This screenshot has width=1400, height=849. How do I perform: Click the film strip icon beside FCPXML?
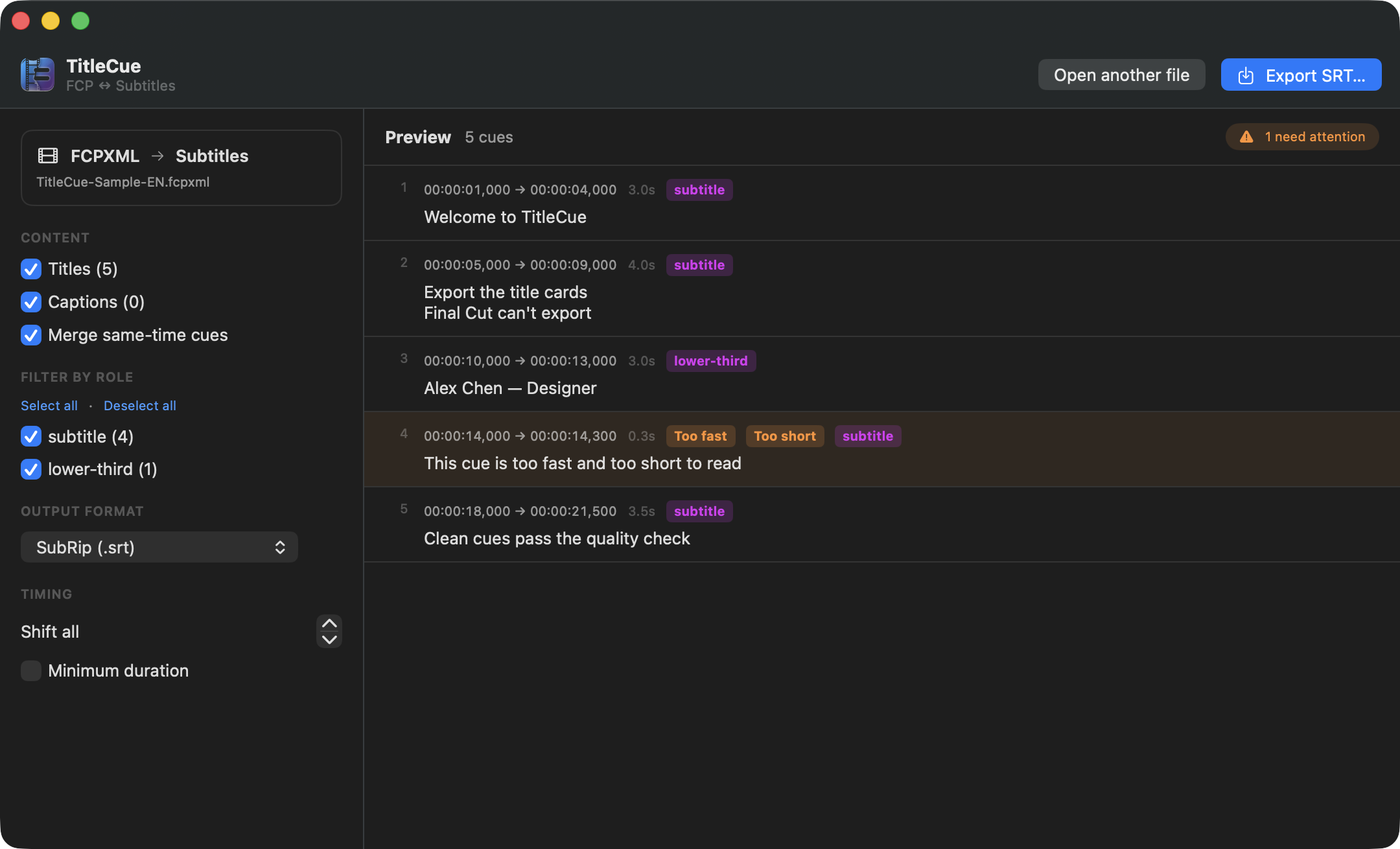click(x=48, y=156)
